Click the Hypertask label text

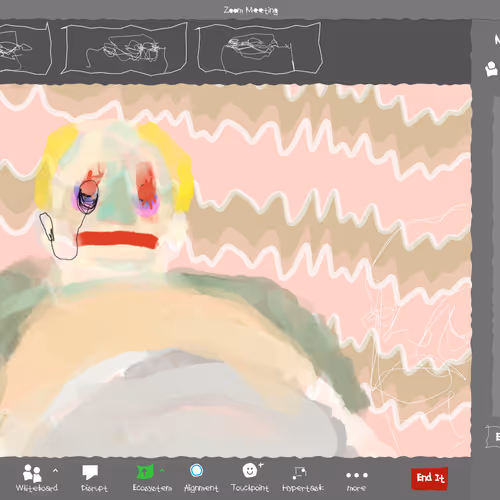point(303,488)
